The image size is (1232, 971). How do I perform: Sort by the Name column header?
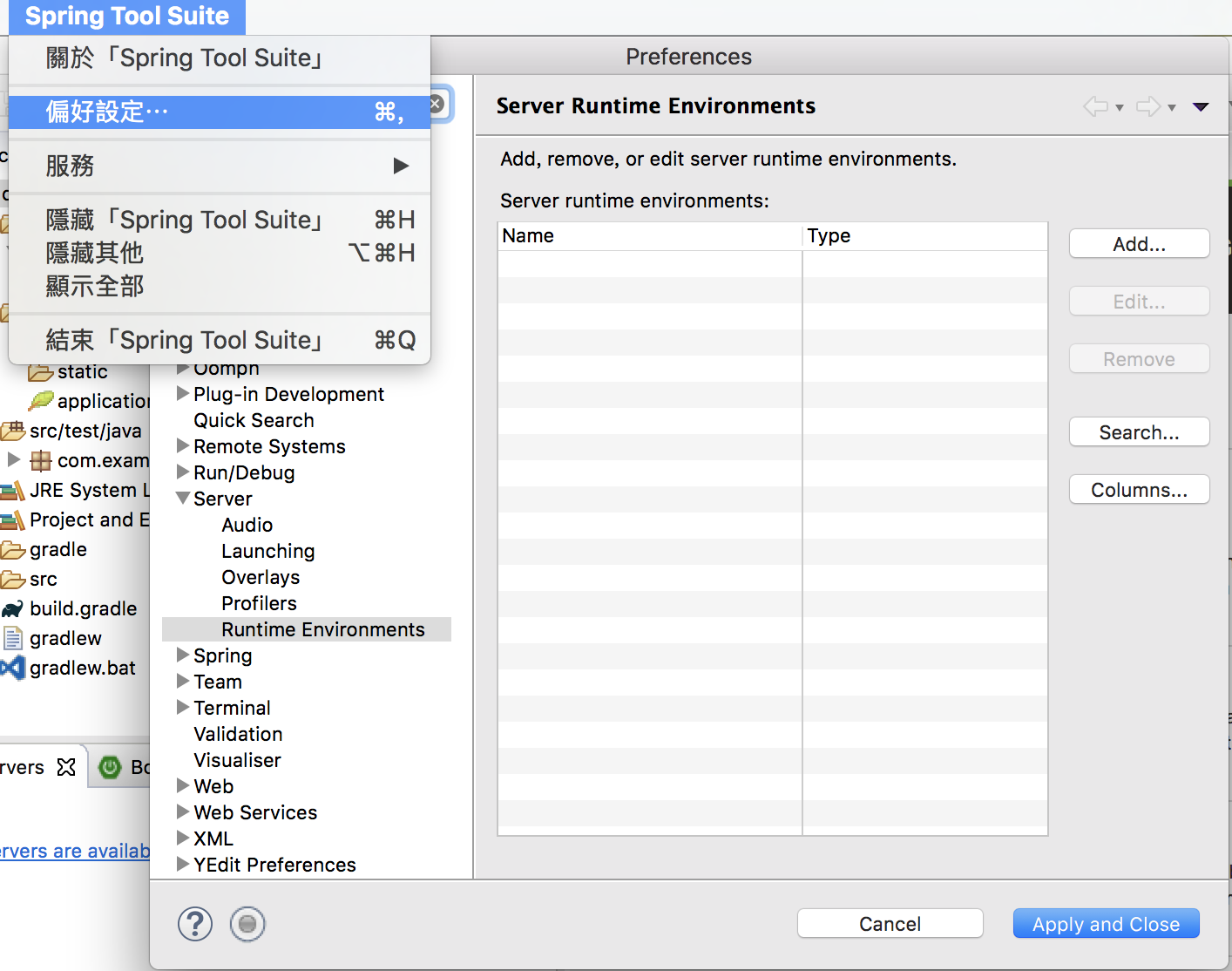pos(650,236)
